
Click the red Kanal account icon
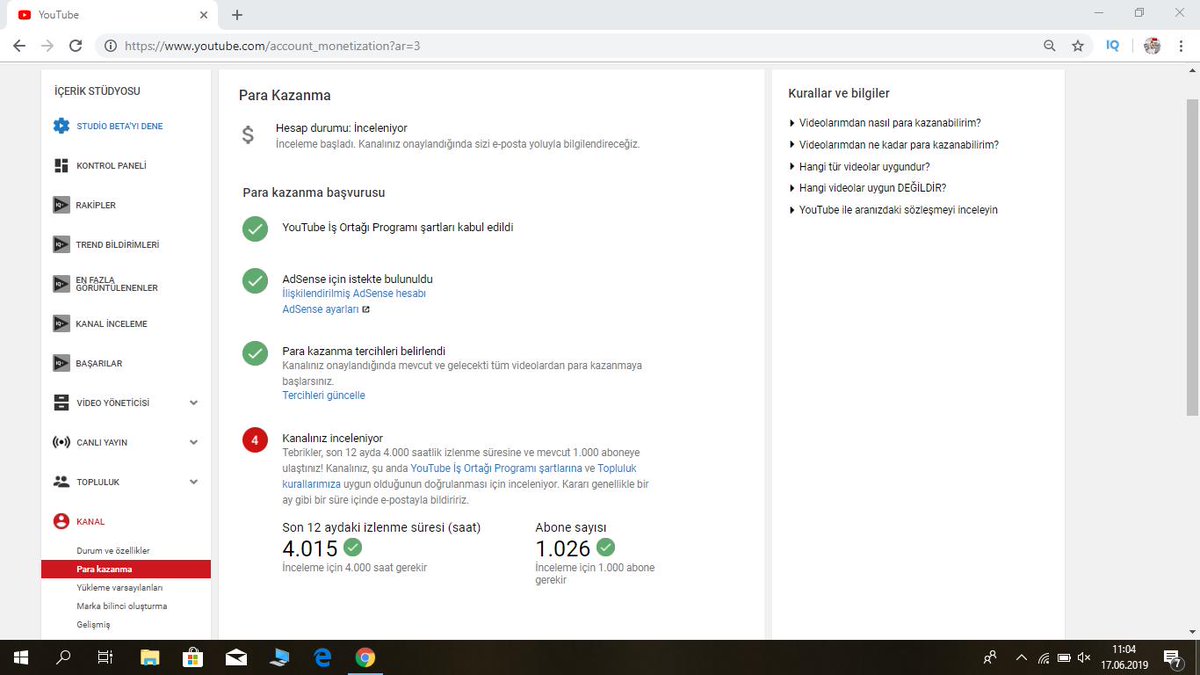[x=61, y=521]
